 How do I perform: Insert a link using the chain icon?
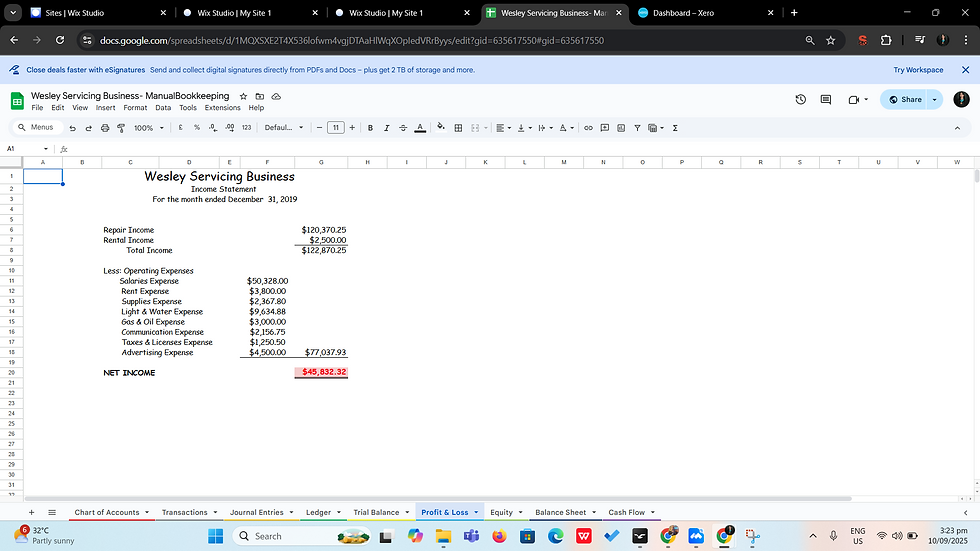(588, 127)
